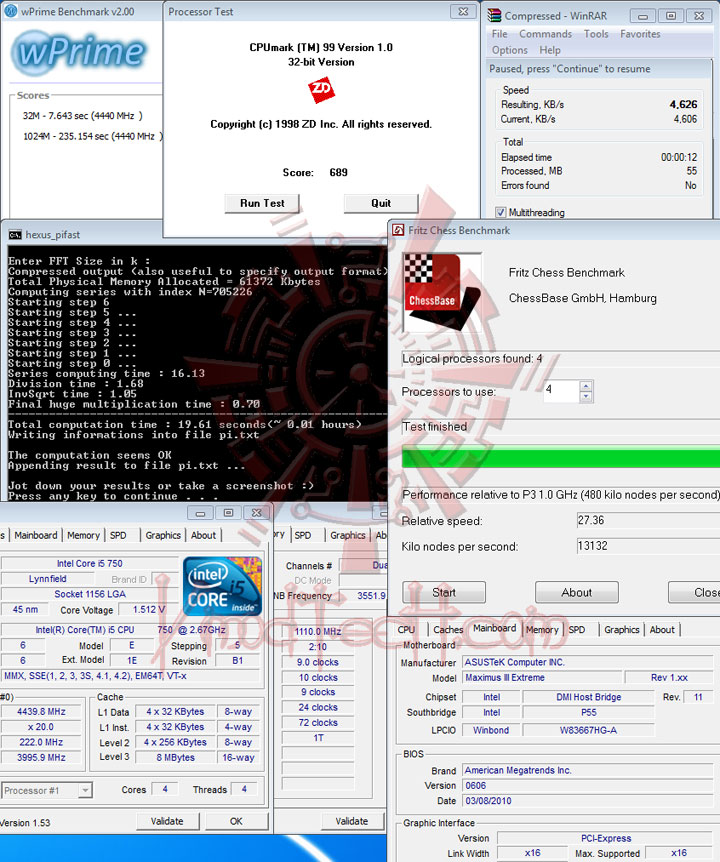This screenshot has height=862, width=720.
Task: Switch to About tab in left CPU-Z
Action: click(203, 535)
